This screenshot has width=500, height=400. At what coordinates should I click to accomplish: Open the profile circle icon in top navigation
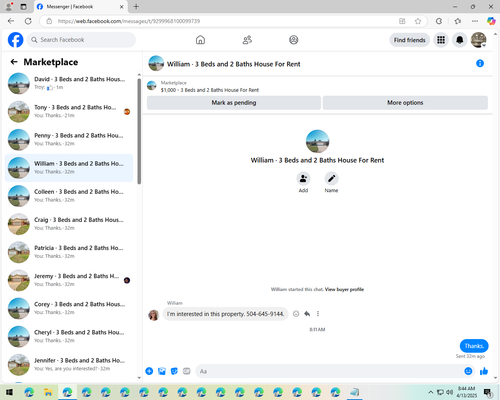(x=294, y=40)
